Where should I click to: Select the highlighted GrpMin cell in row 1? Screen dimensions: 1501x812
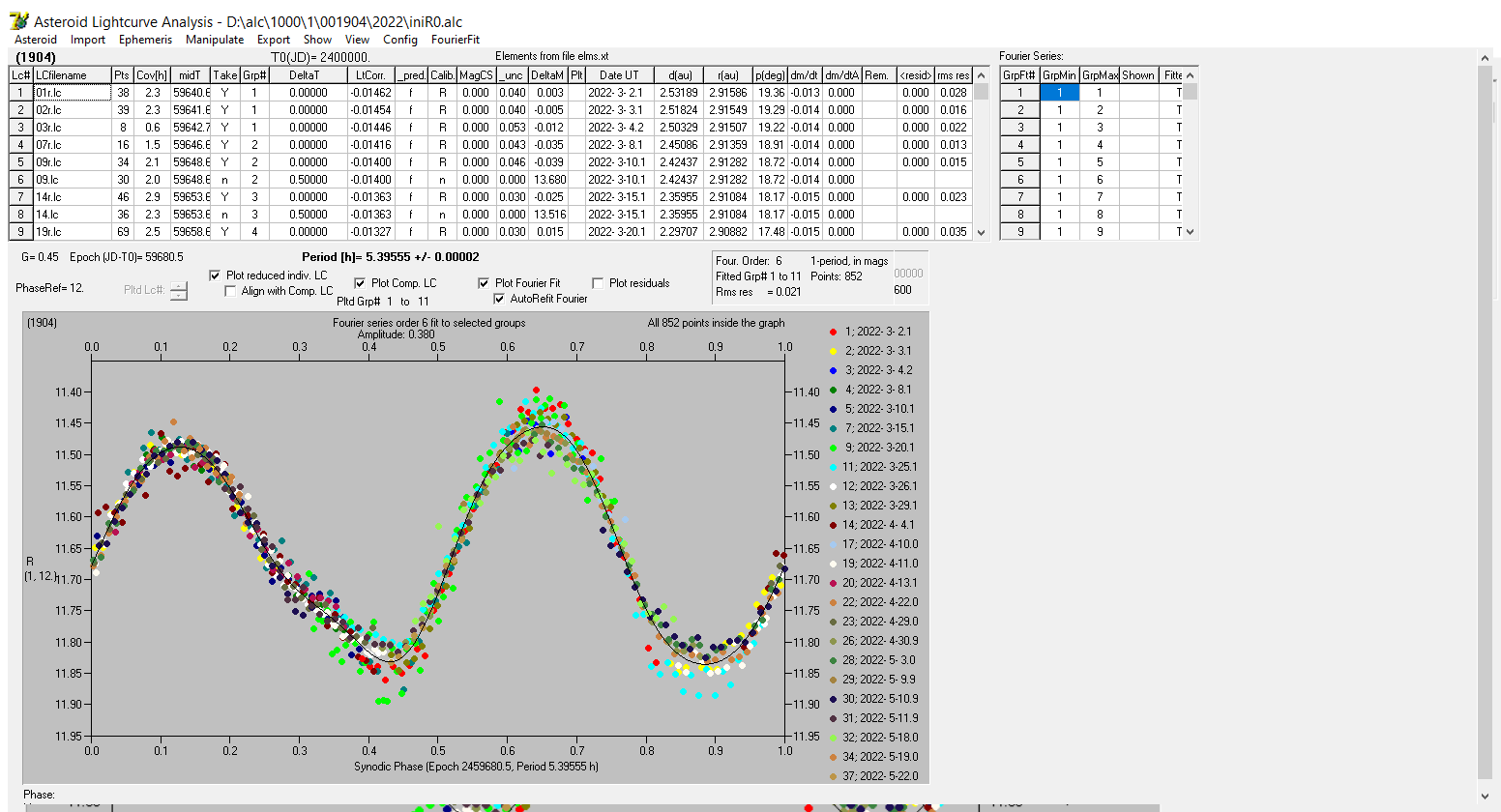coord(1060,93)
